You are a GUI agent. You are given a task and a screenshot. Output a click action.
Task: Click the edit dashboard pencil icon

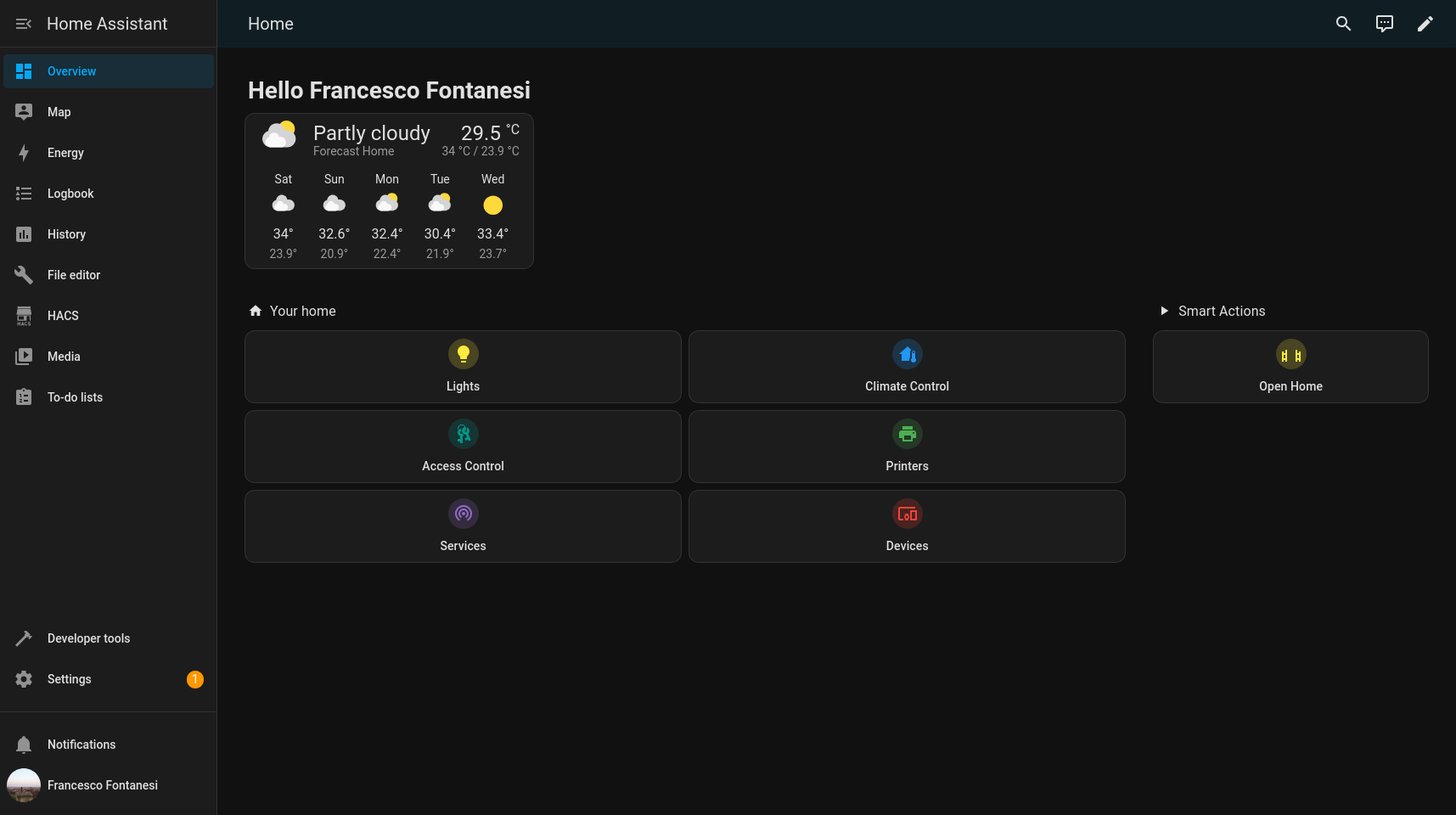(x=1425, y=24)
